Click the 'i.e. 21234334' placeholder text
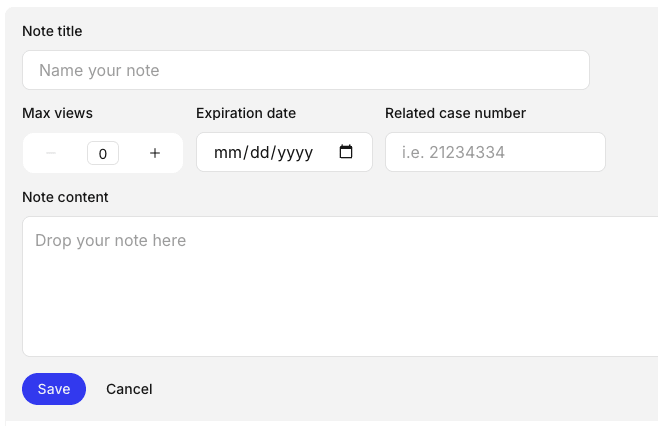This screenshot has height=426, width=658. (453, 153)
